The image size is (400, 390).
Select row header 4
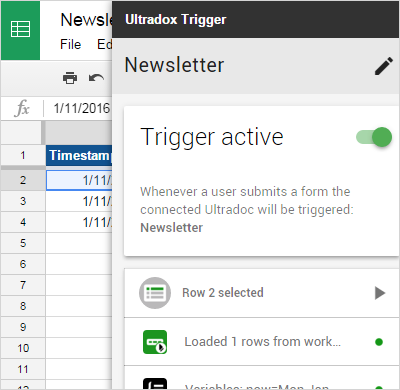(x=23, y=222)
